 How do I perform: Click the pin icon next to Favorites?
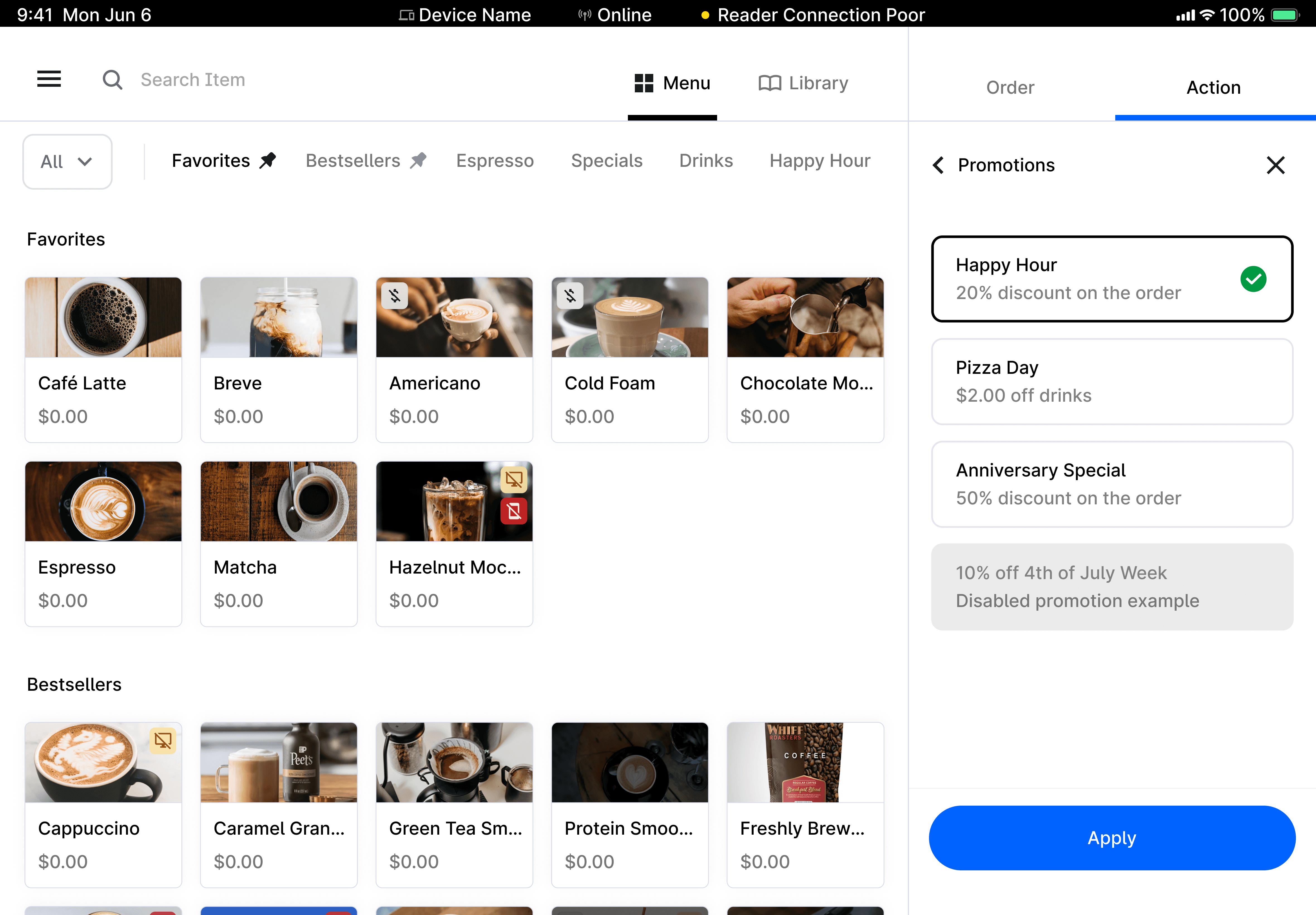[x=268, y=160]
